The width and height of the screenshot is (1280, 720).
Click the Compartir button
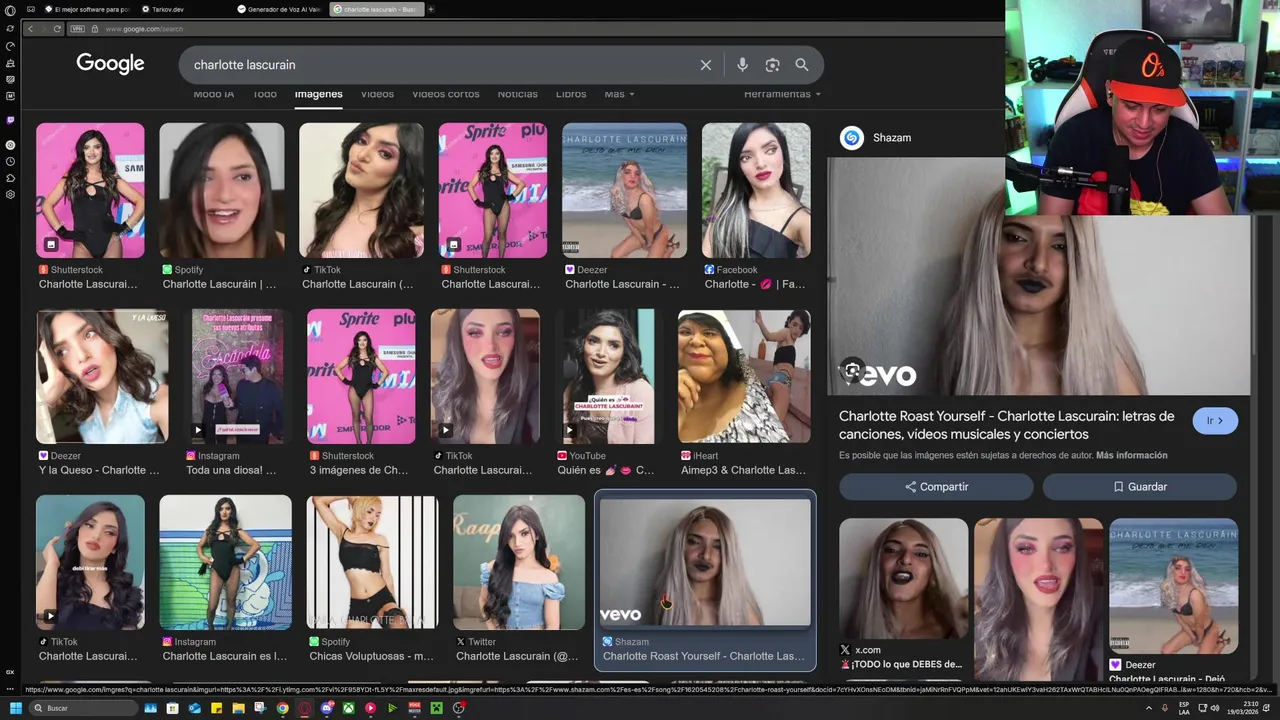coord(936,487)
